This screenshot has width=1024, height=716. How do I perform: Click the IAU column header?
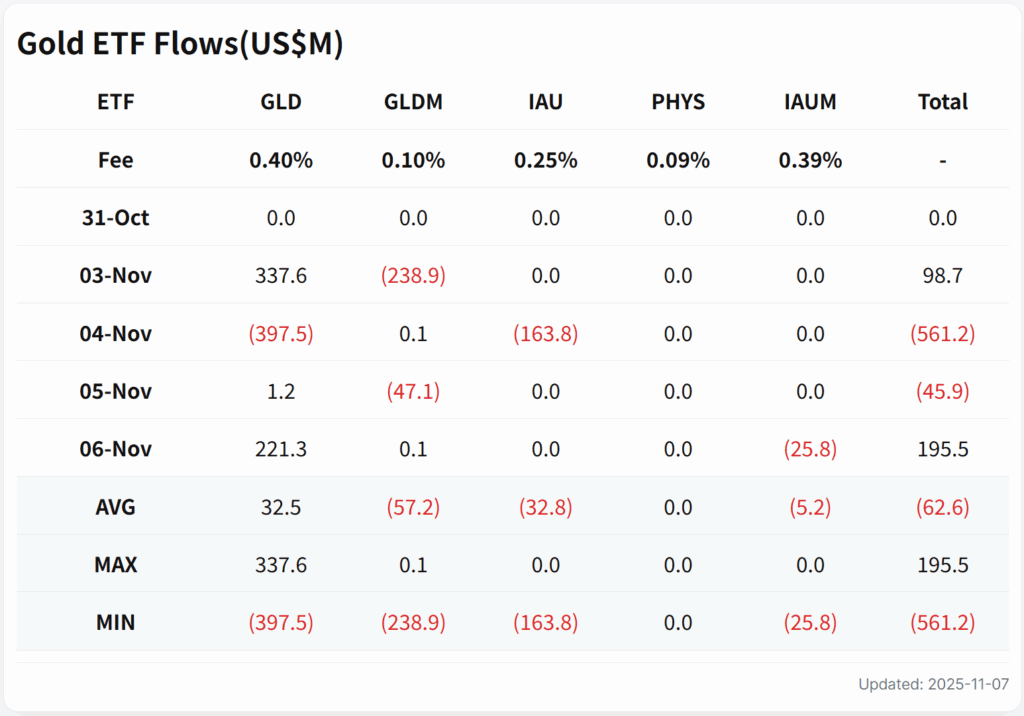[x=545, y=102]
